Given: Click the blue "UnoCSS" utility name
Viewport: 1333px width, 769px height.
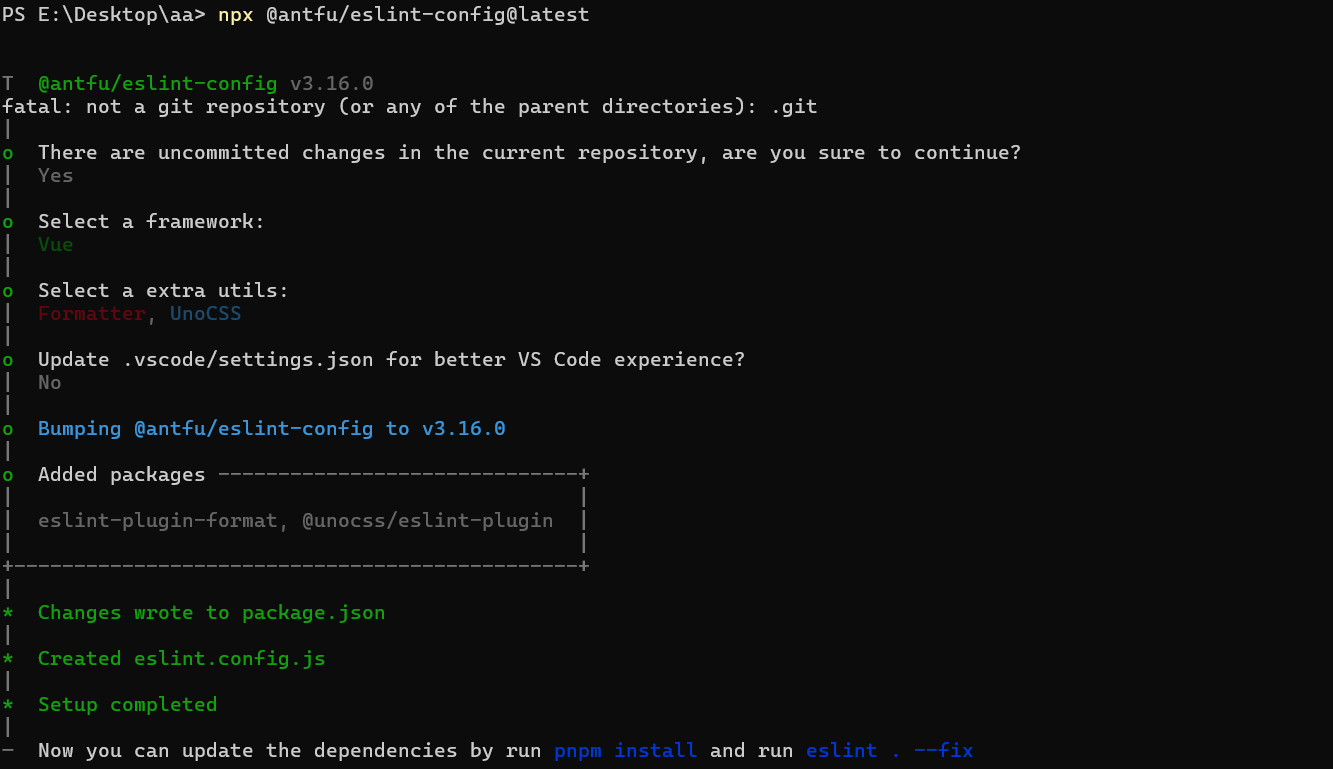Looking at the screenshot, I should (205, 314).
